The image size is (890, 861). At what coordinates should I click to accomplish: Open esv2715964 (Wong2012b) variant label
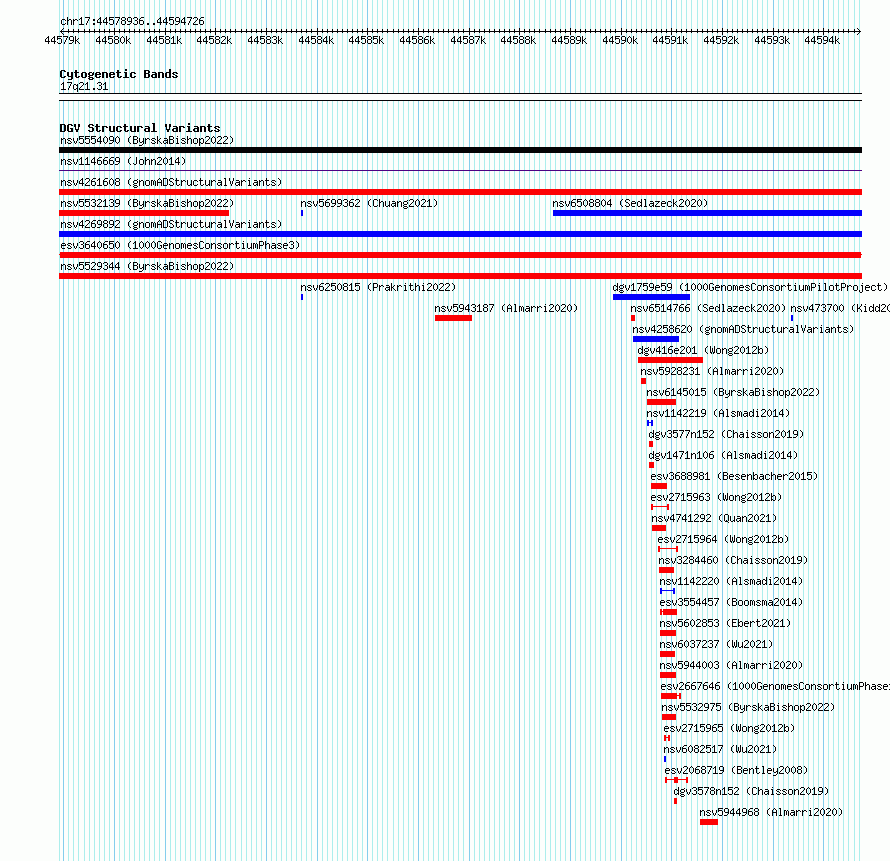723,539
